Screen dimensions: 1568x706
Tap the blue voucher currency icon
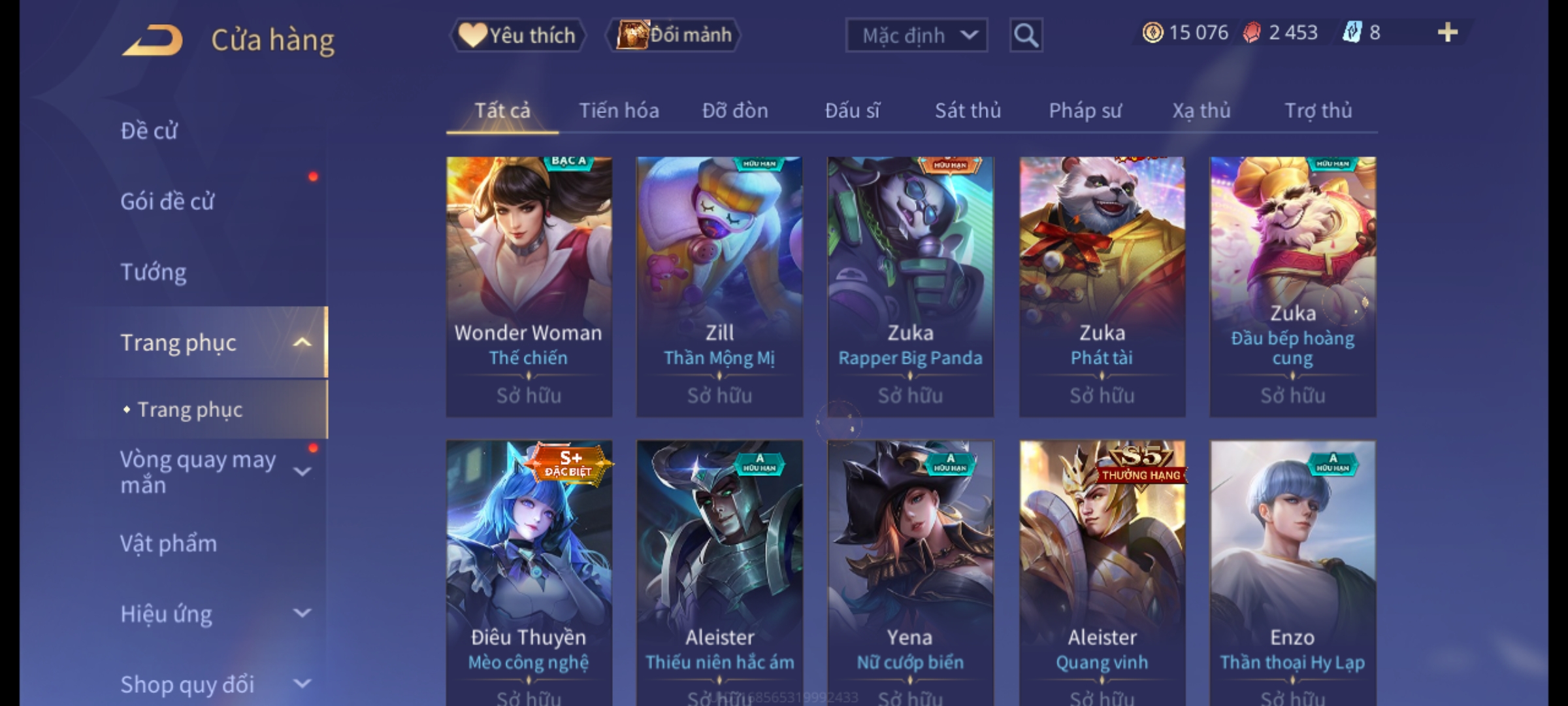(x=1351, y=33)
